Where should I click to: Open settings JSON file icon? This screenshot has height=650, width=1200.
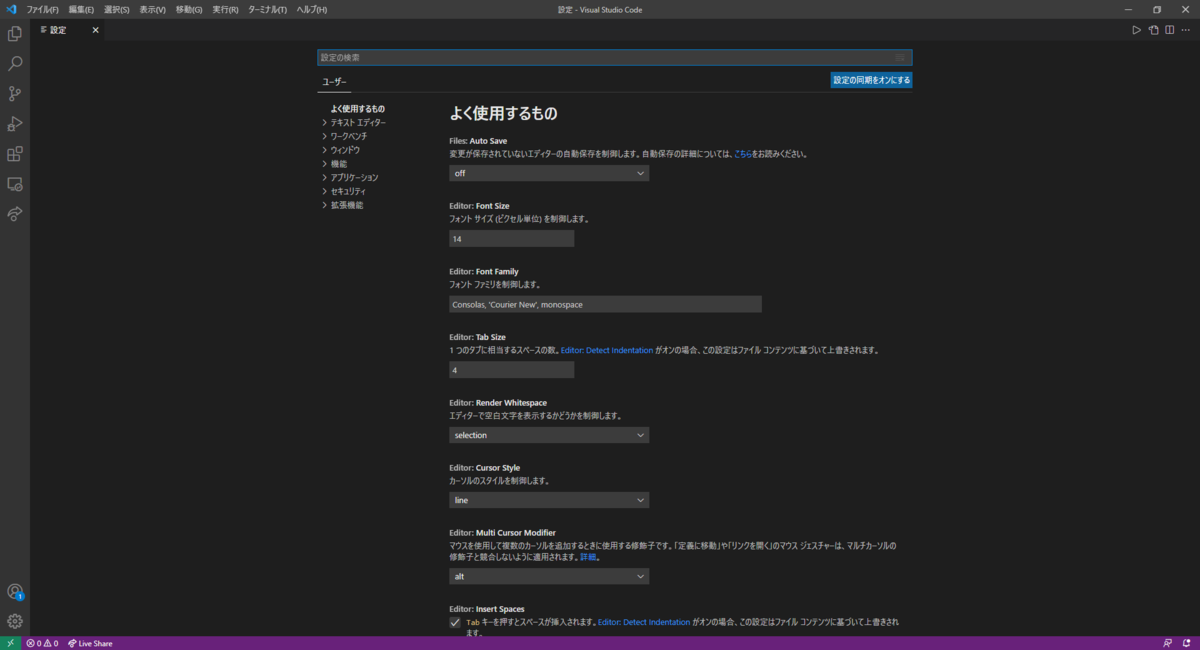1153,30
